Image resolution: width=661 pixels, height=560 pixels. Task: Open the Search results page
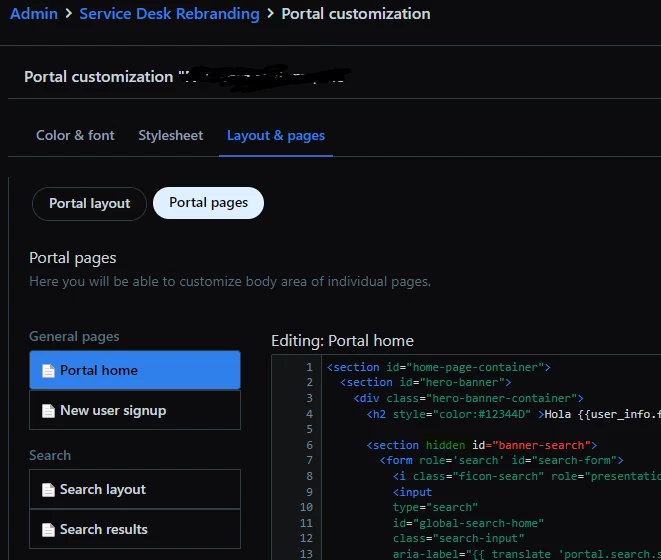click(x=135, y=529)
